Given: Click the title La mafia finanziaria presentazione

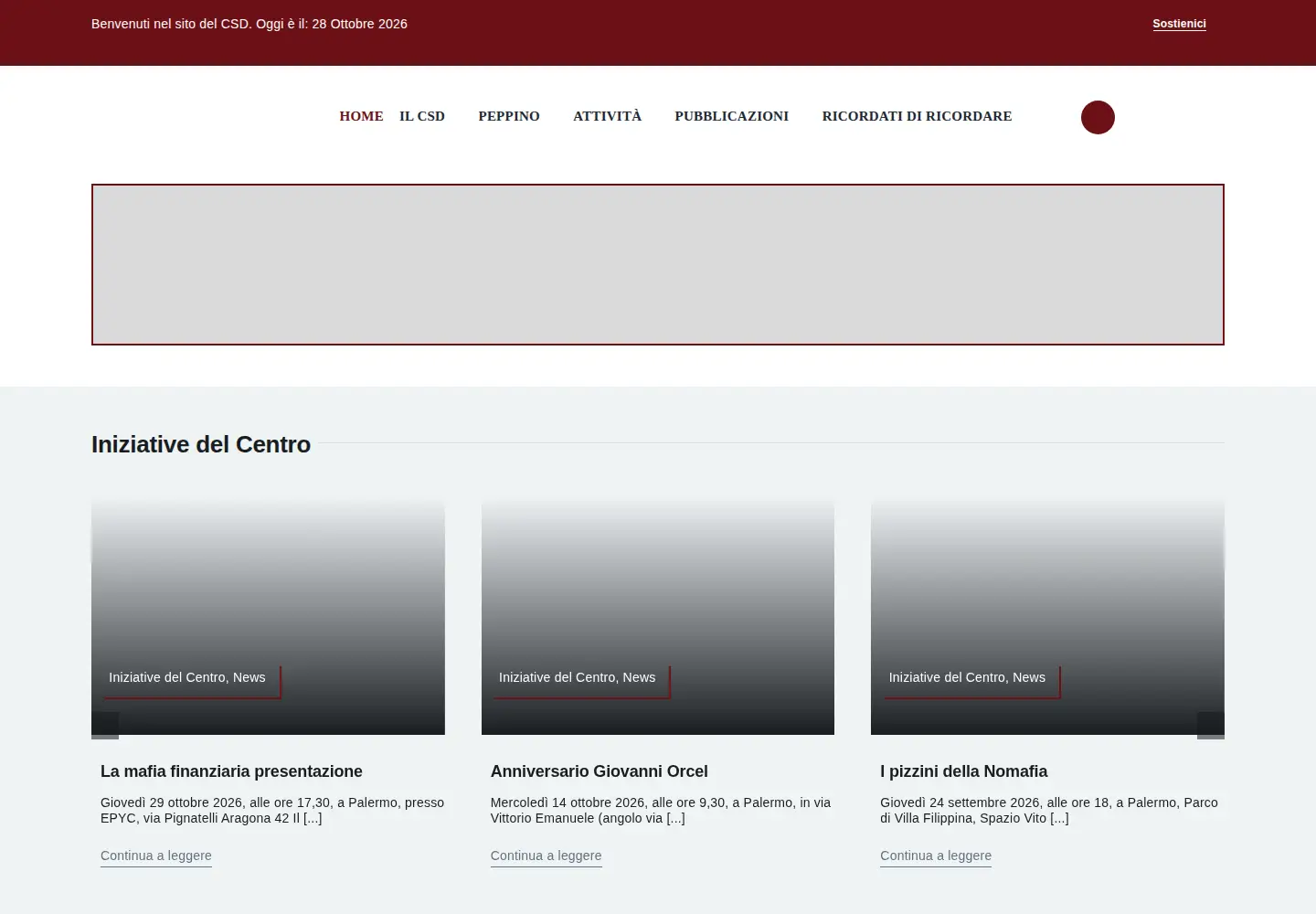Looking at the screenshot, I should click(231, 771).
